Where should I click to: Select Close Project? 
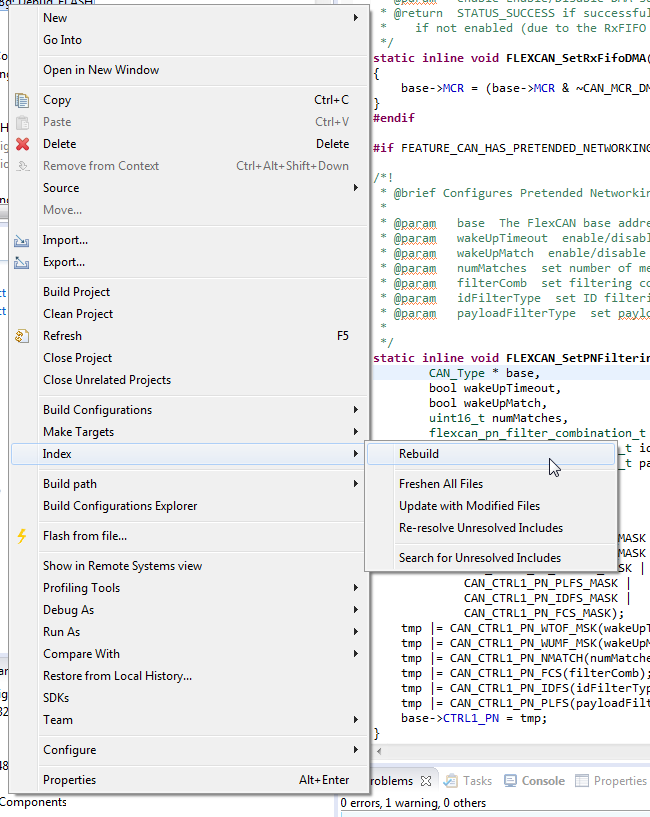(x=189, y=358)
